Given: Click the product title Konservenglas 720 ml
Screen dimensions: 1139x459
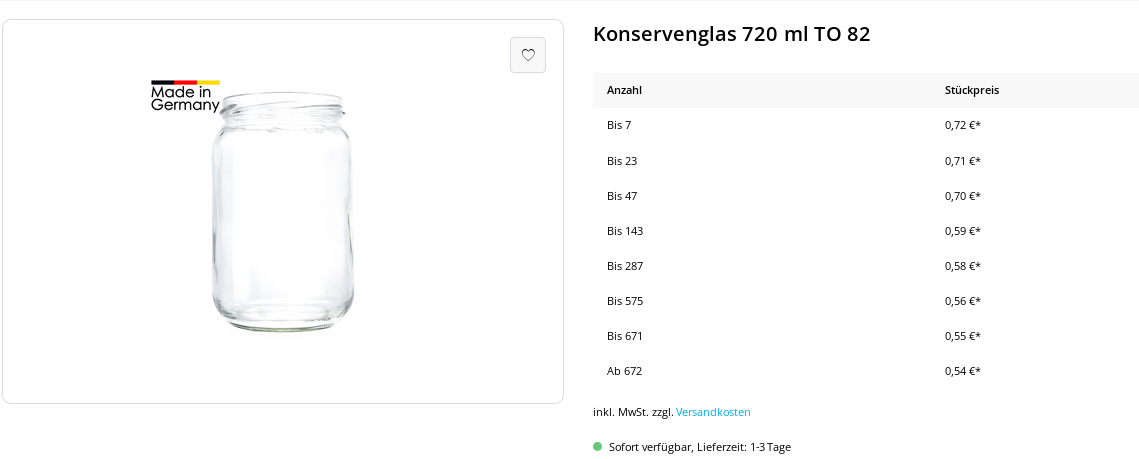Looking at the screenshot, I should [731, 34].
